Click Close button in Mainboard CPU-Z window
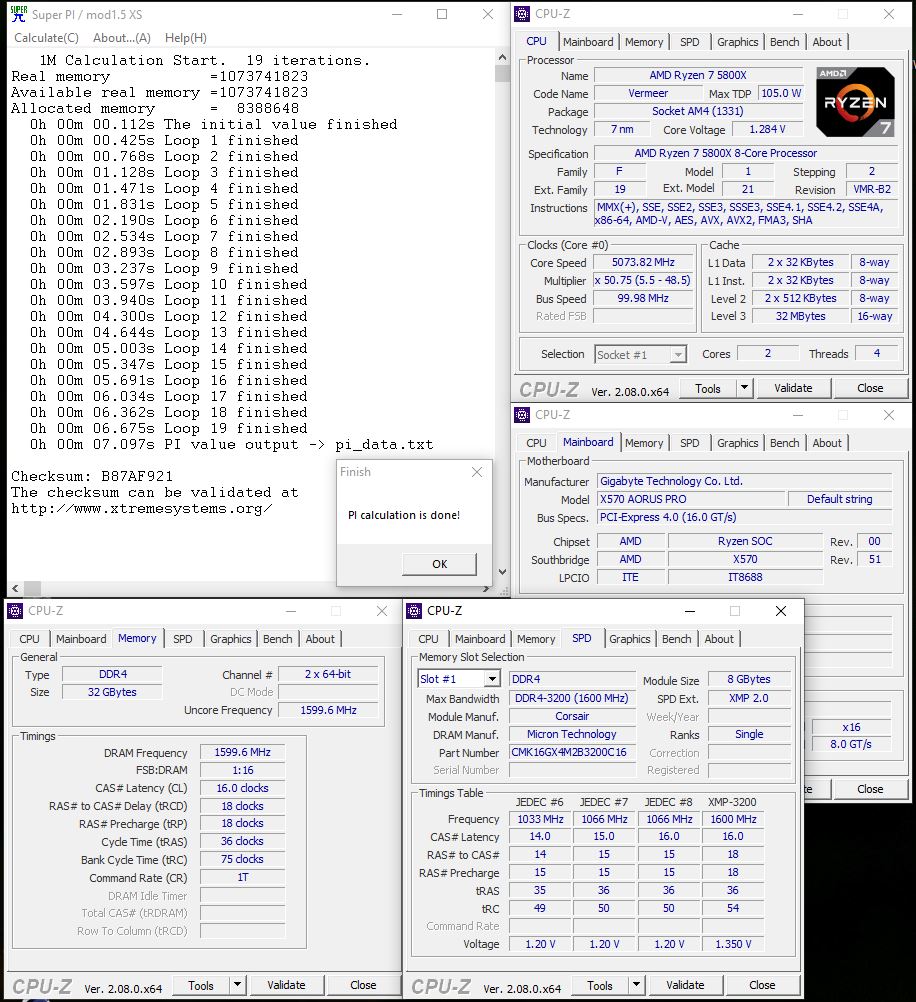Screen dimensions: 916x1002 869,789
